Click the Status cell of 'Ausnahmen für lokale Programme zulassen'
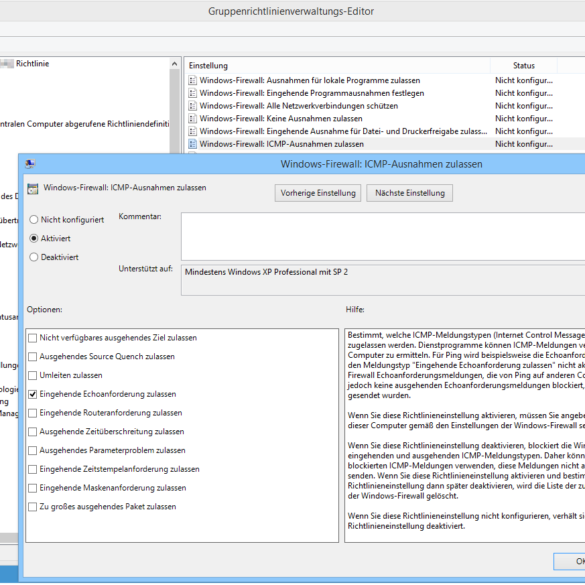The image size is (585, 585). [x=524, y=80]
